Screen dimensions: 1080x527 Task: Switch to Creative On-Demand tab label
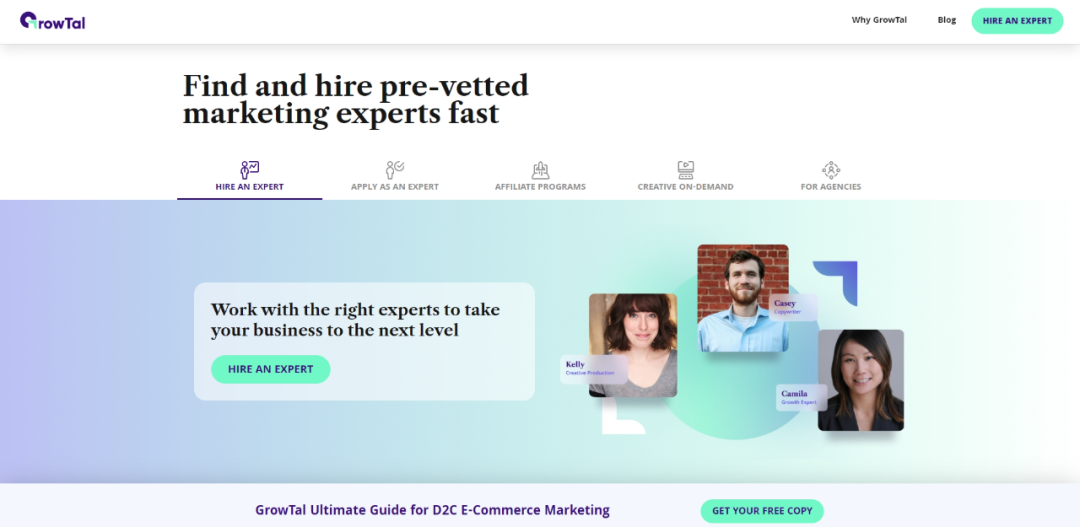point(685,187)
